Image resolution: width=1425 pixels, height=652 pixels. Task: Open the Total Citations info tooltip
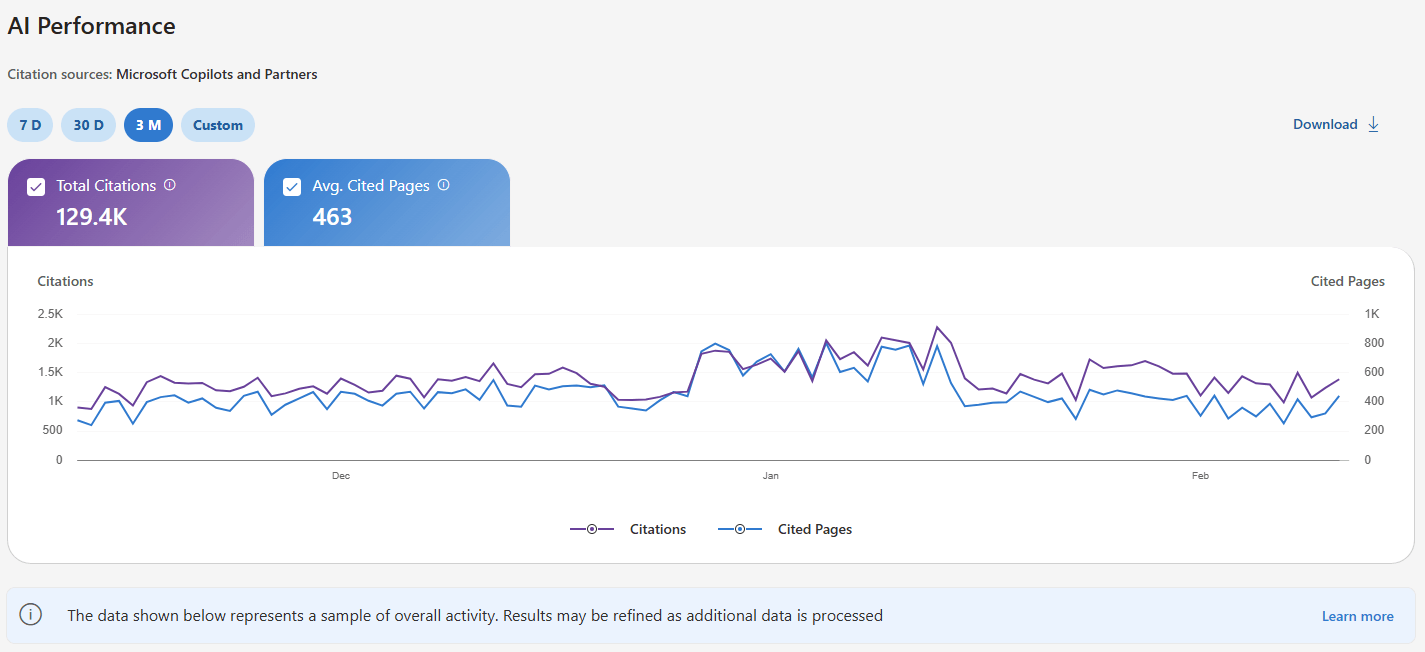point(169,184)
